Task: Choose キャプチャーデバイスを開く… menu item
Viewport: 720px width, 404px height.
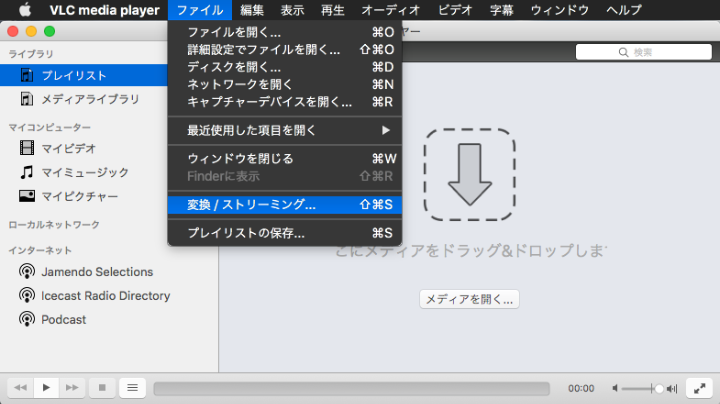Action: 285,102
